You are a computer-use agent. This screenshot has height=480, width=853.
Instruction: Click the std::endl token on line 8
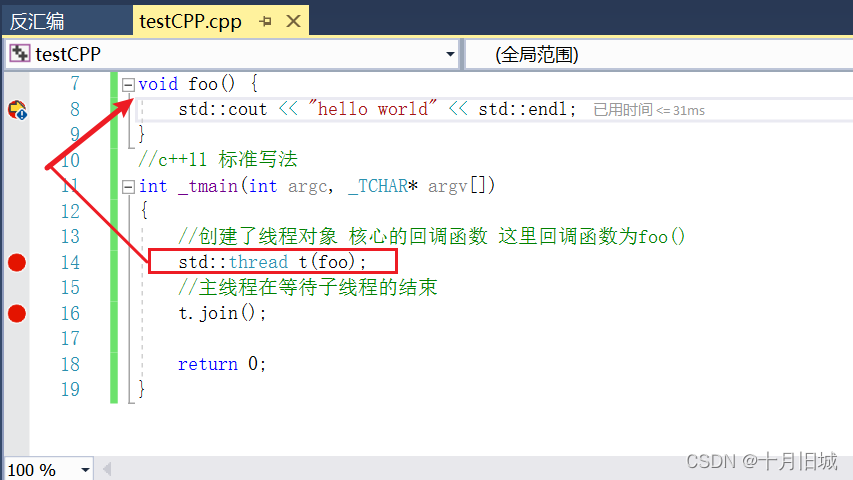coord(522,109)
